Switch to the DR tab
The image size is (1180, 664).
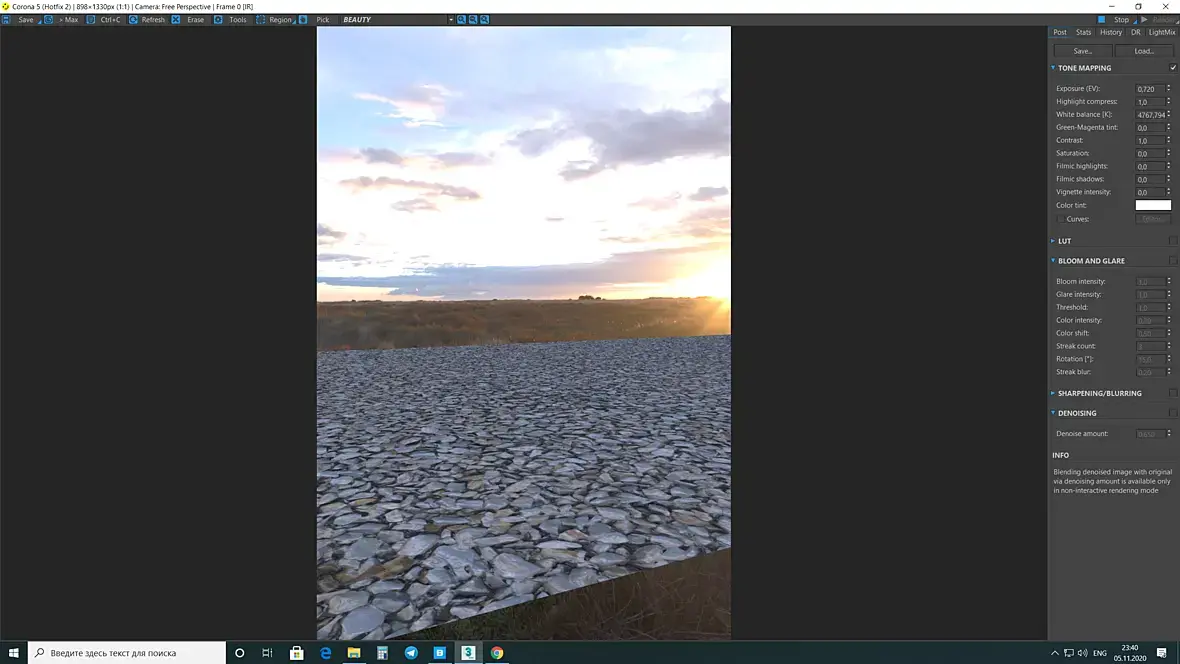click(x=1136, y=32)
